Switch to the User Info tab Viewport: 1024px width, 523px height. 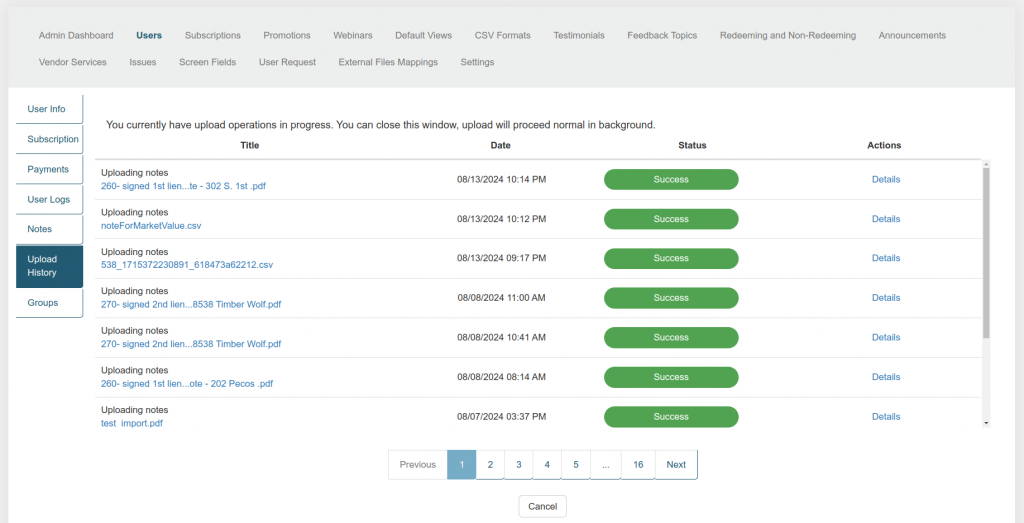click(x=47, y=109)
